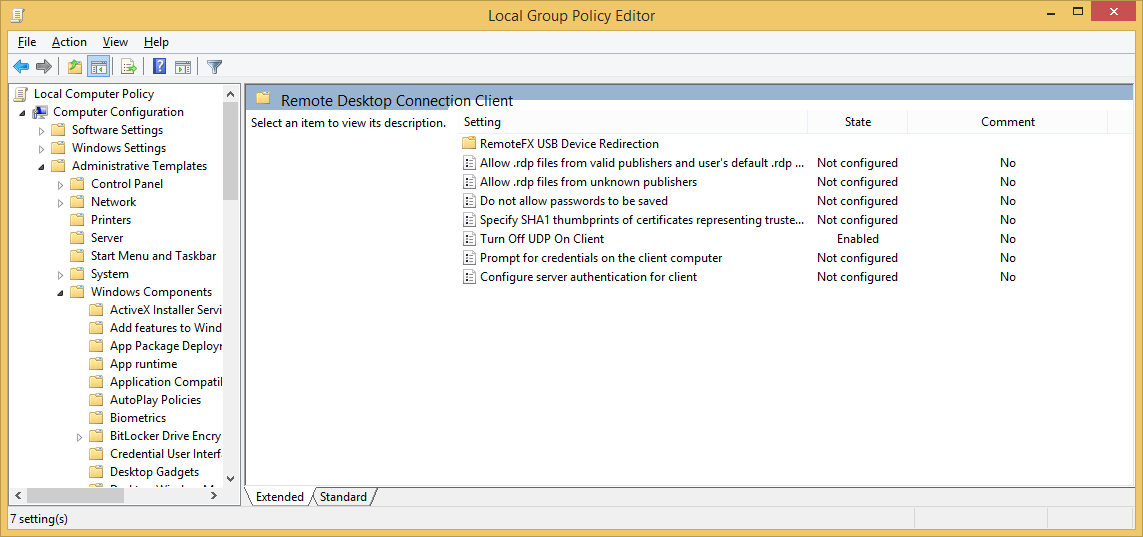
Task: Select the App runtime tree item
Action: 144,364
